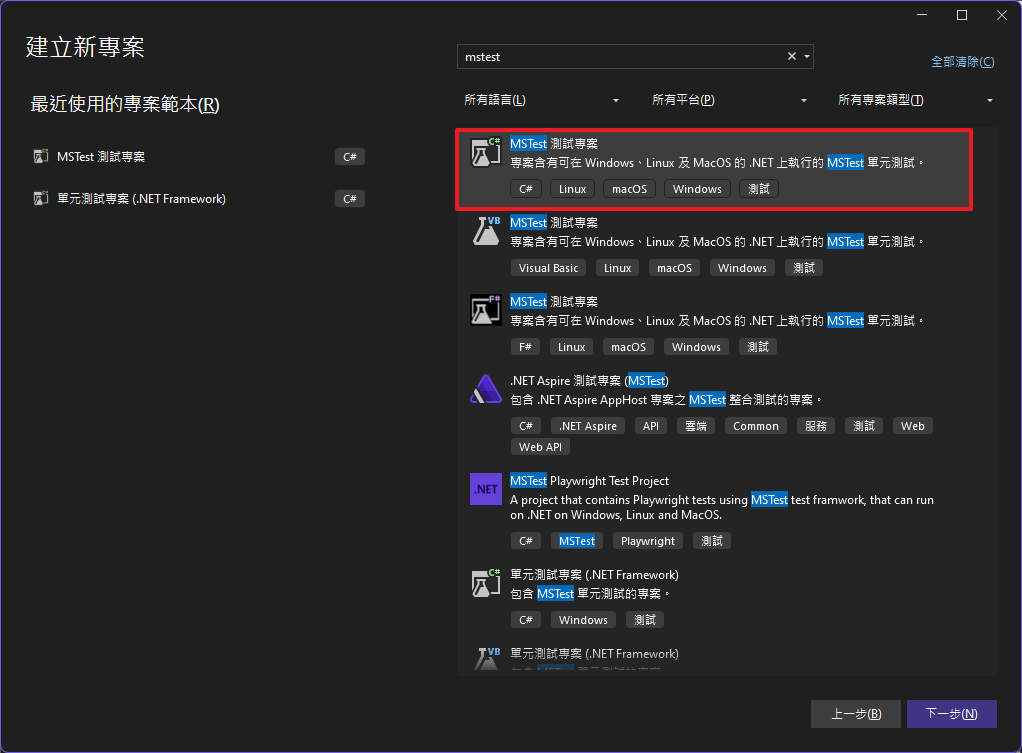Click the .NET Playwright project icon
The height and width of the screenshot is (753, 1022).
pyautogui.click(x=486, y=489)
